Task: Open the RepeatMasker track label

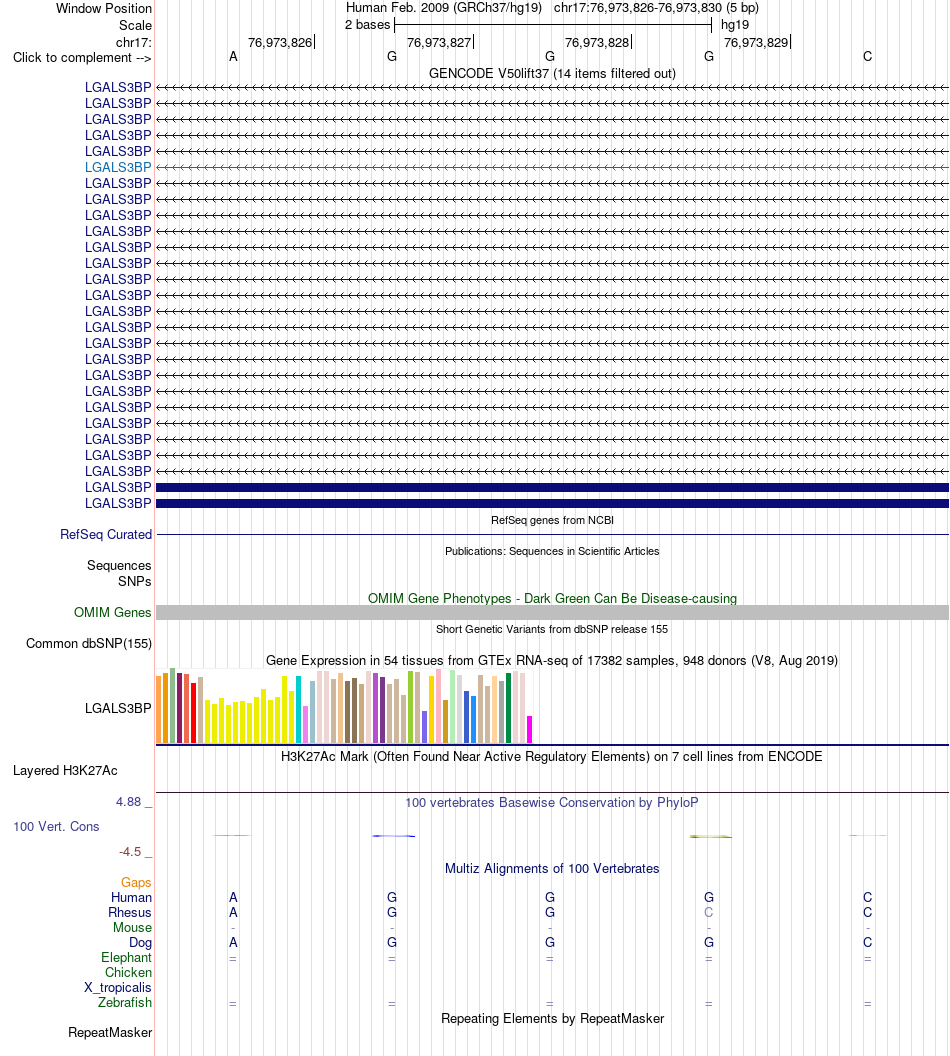Action: pyautogui.click(x=110, y=1032)
